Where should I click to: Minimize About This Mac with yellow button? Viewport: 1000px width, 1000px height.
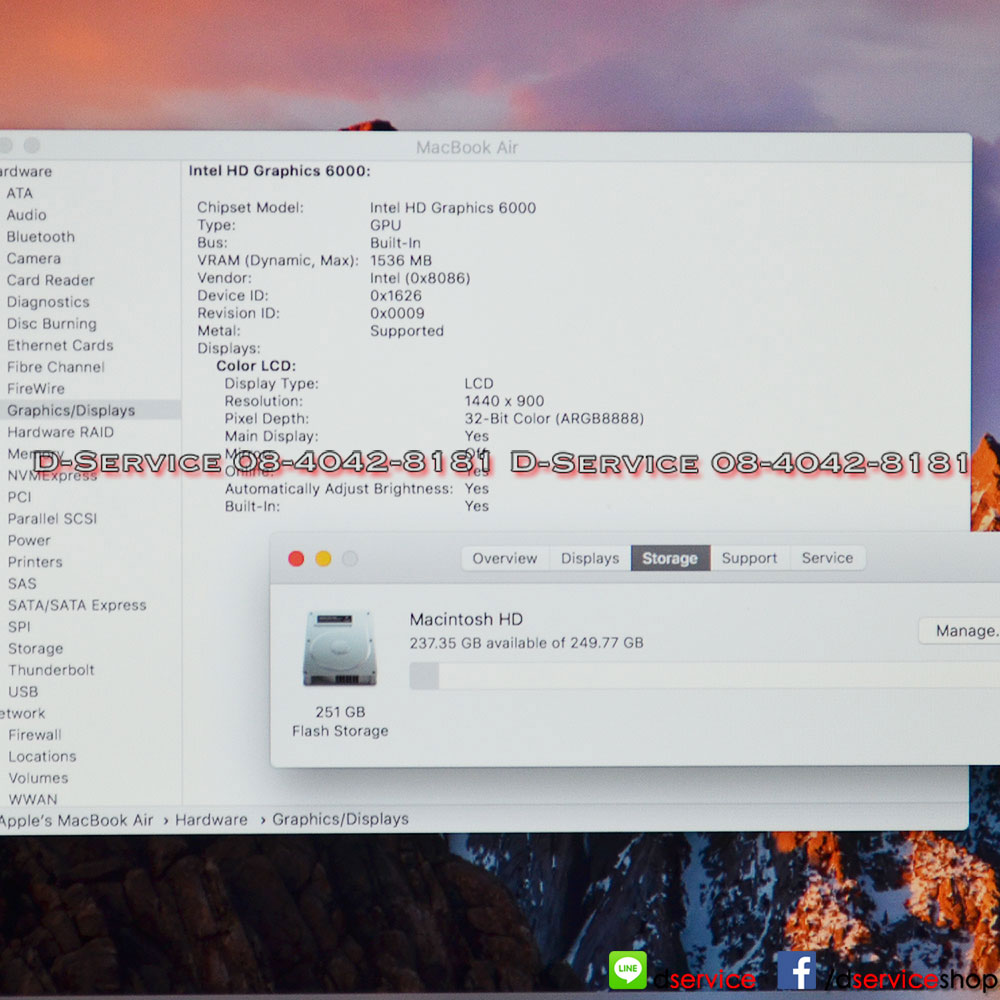coord(323,559)
